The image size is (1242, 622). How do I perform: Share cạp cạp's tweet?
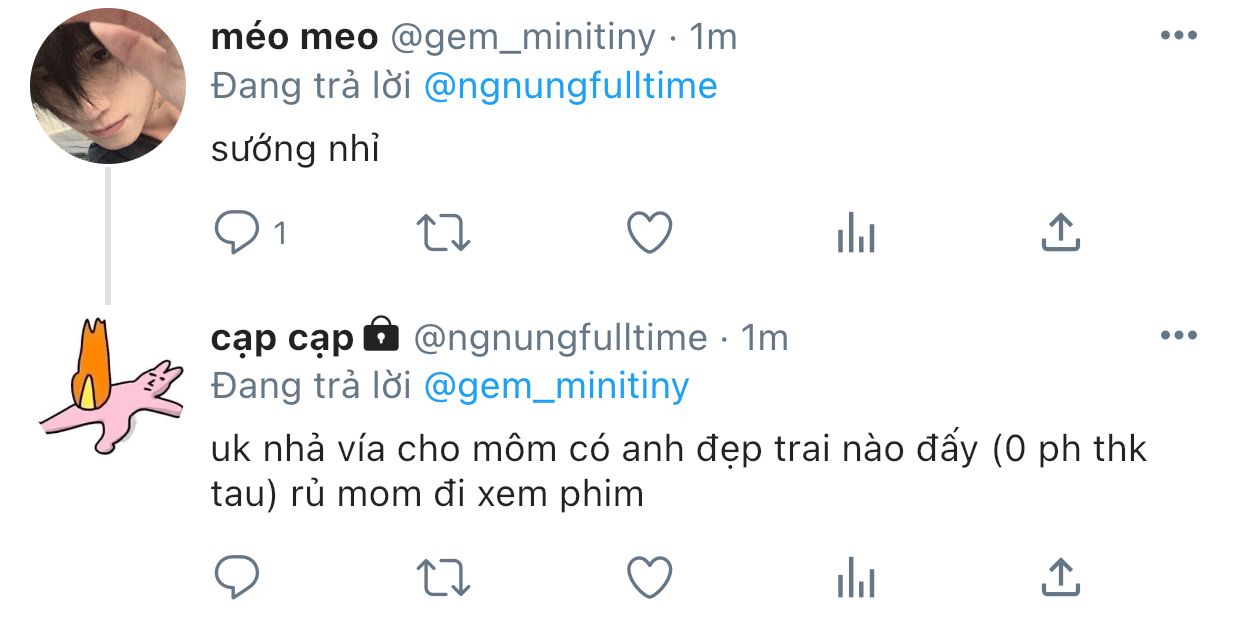(x=1060, y=575)
